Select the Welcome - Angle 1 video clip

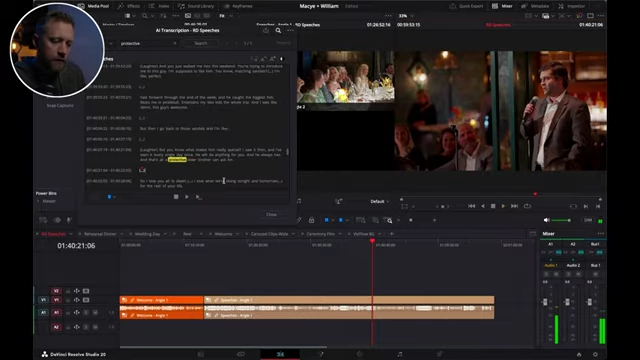(161, 300)
